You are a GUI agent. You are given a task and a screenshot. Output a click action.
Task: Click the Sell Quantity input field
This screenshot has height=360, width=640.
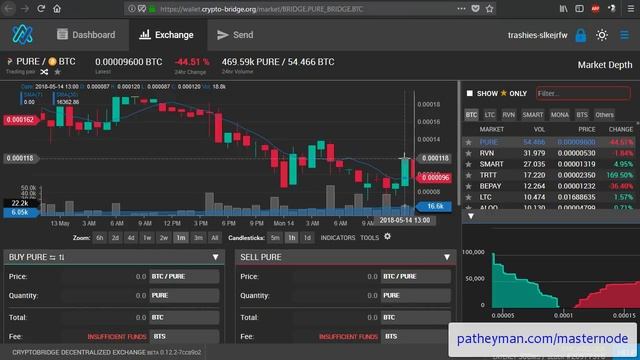coord(337,295)
